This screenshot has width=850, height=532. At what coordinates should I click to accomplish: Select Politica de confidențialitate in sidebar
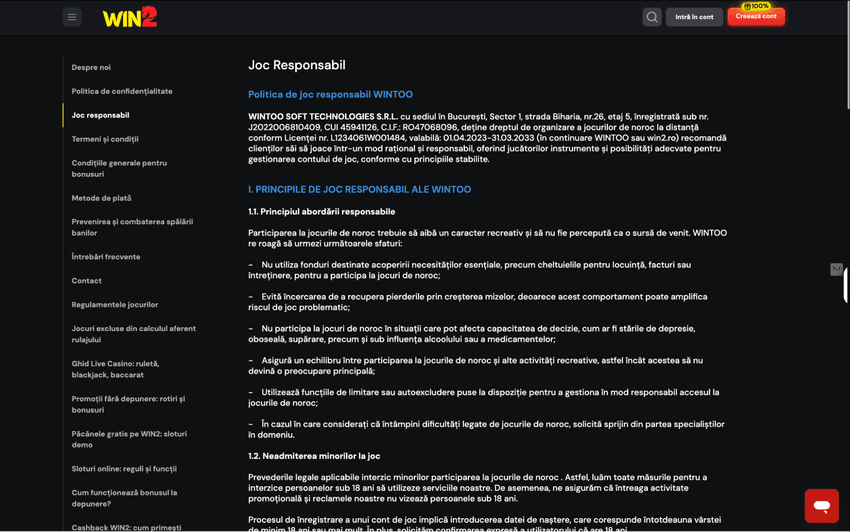(122, 91)
